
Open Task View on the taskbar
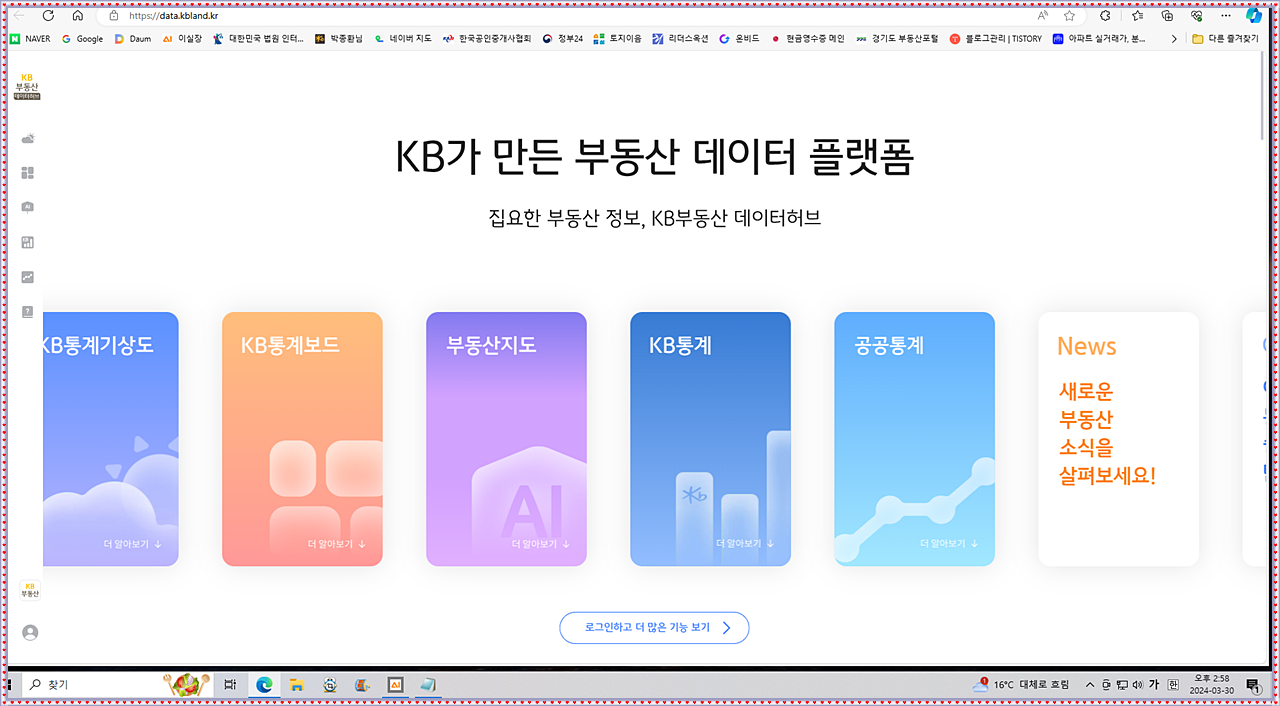[230, 685]
